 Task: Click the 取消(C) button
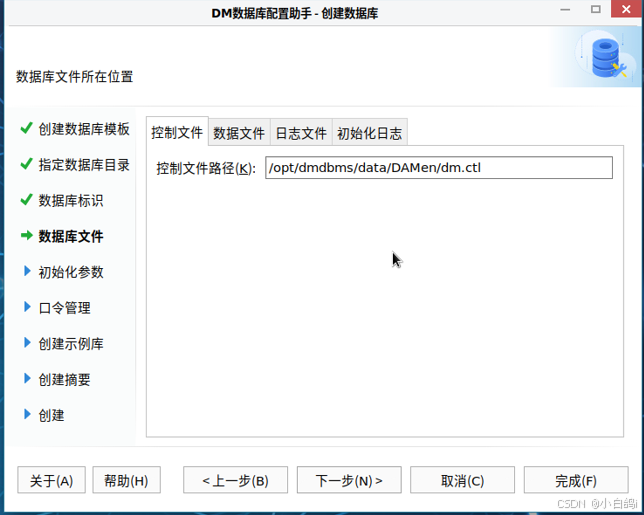click(462, 480)
